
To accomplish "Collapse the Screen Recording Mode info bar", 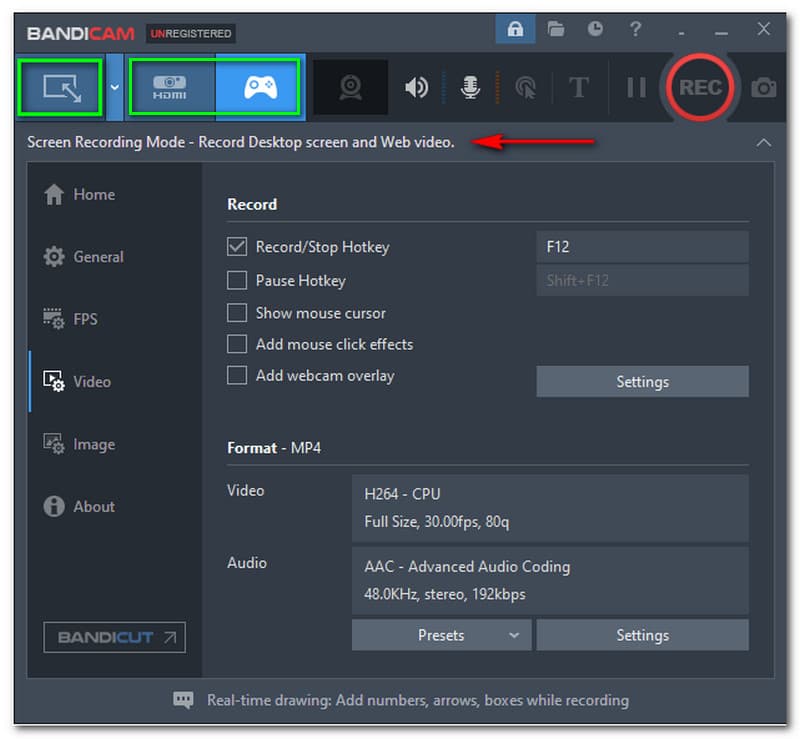I will [763, 143].
